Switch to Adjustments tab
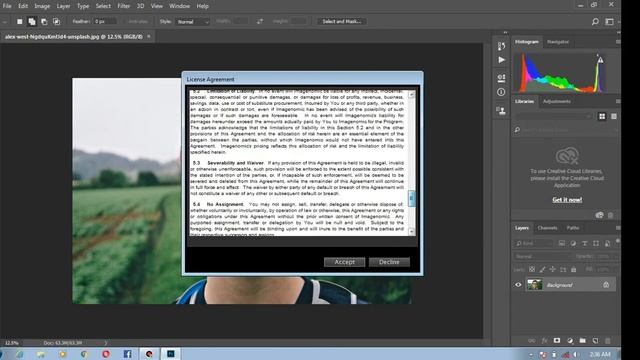This screenshot has width=640, height=360. pos(557,101)
